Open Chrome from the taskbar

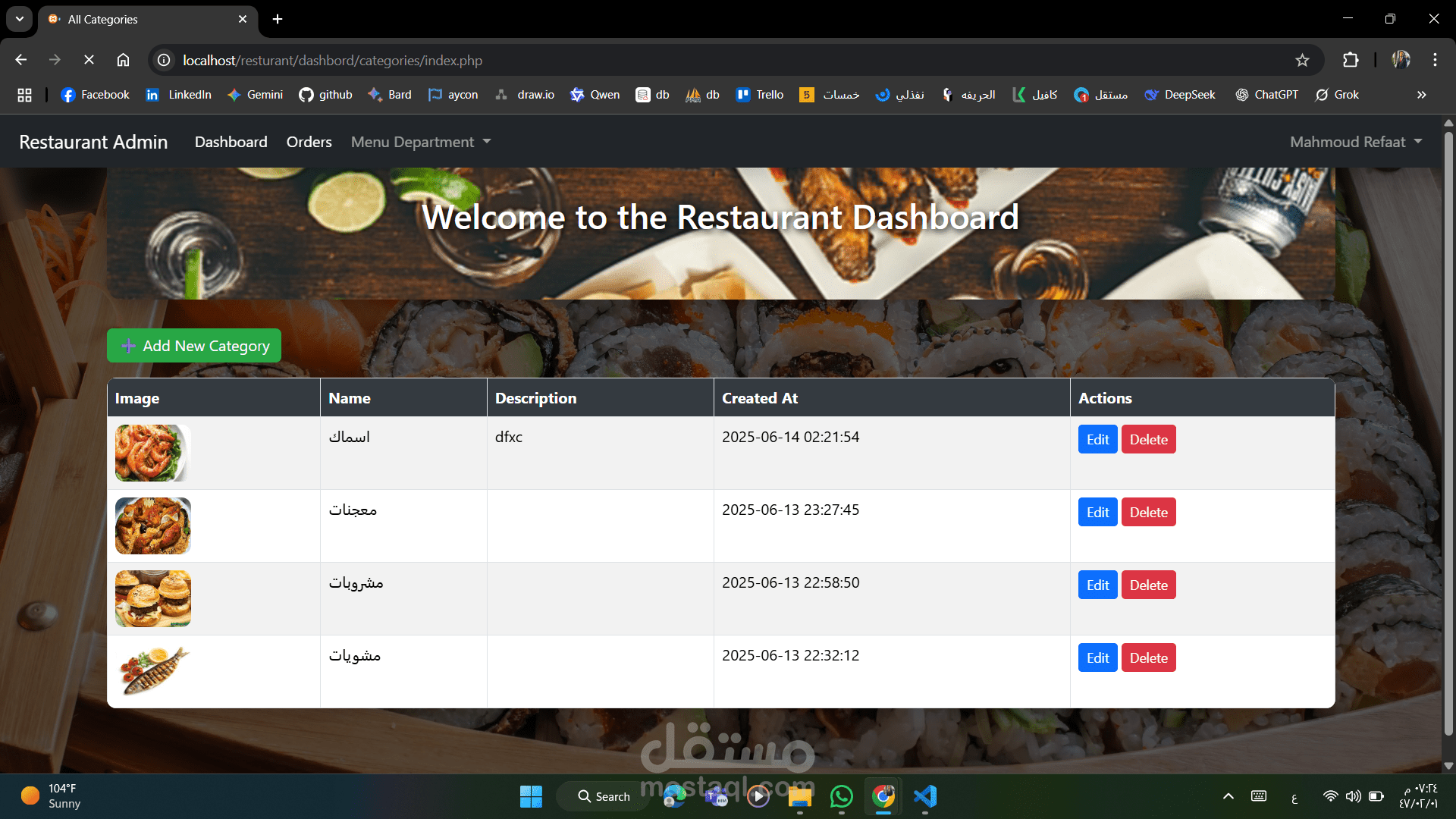[x=883, y=796]
